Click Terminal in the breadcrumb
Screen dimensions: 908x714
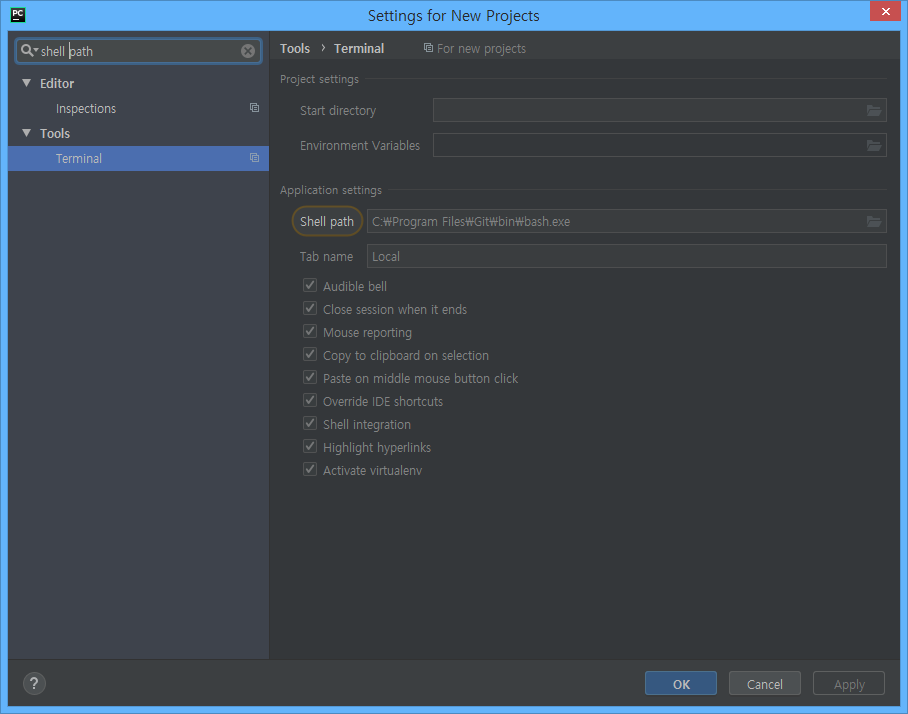tap(359, 49)
